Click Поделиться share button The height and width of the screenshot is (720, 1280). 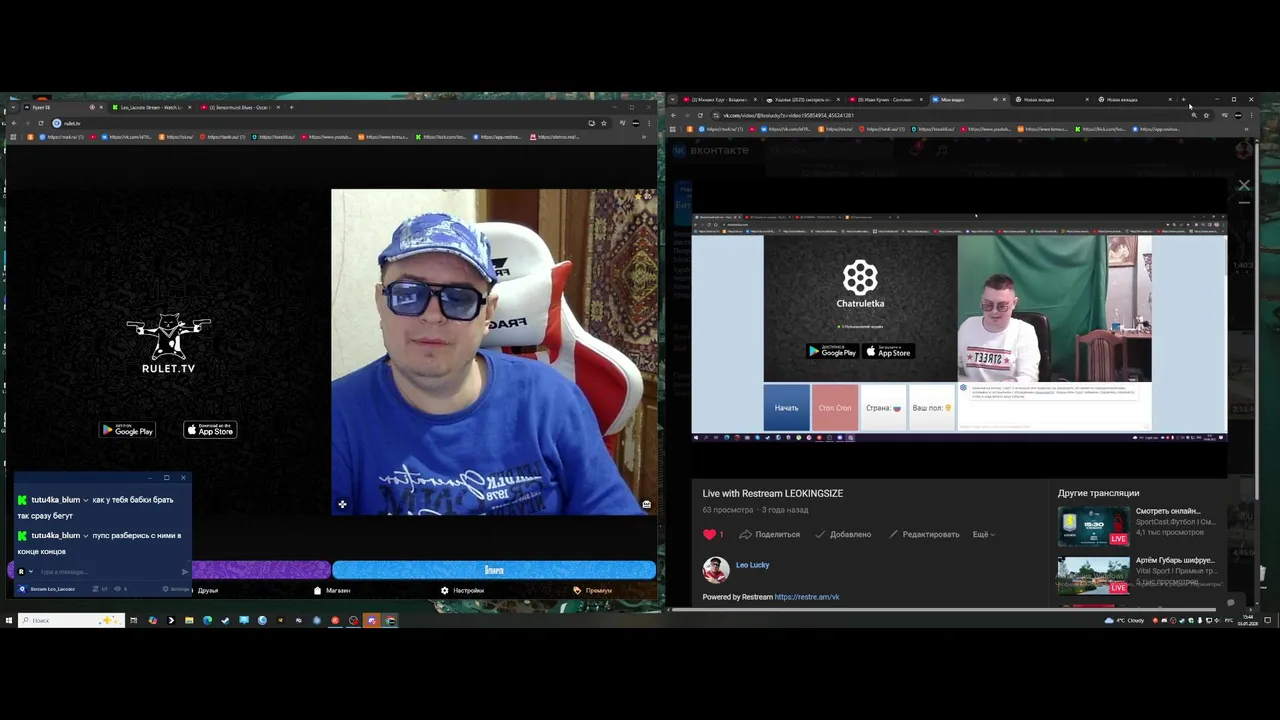769,534
